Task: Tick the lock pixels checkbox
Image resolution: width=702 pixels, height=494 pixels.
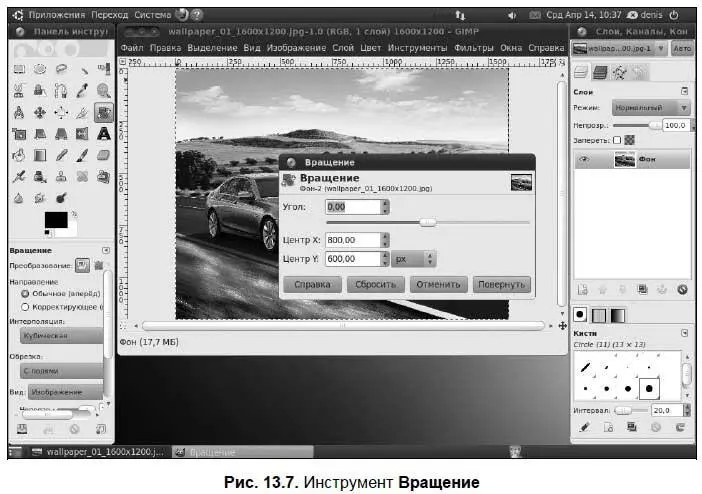Action: [x=617, y=140]
